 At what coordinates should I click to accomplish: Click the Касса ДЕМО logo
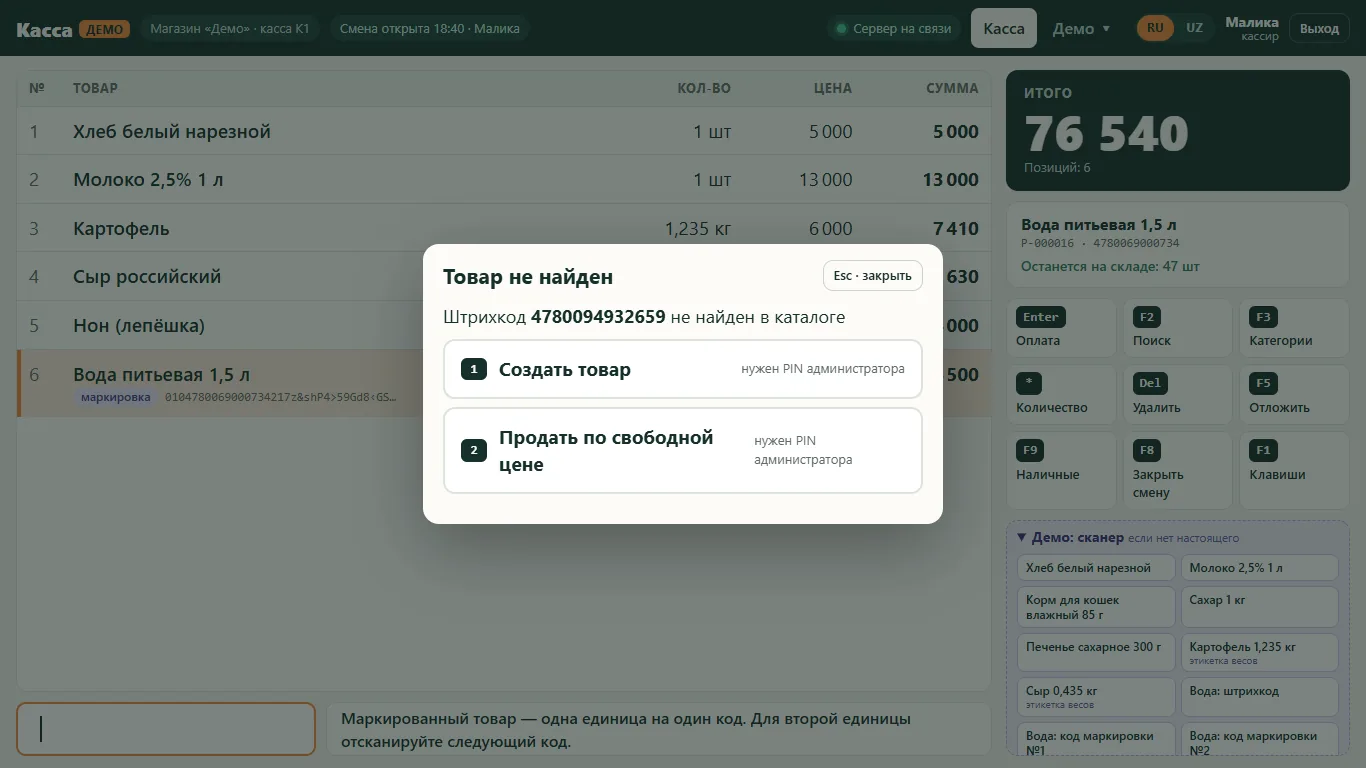click(x=73, y=29)
